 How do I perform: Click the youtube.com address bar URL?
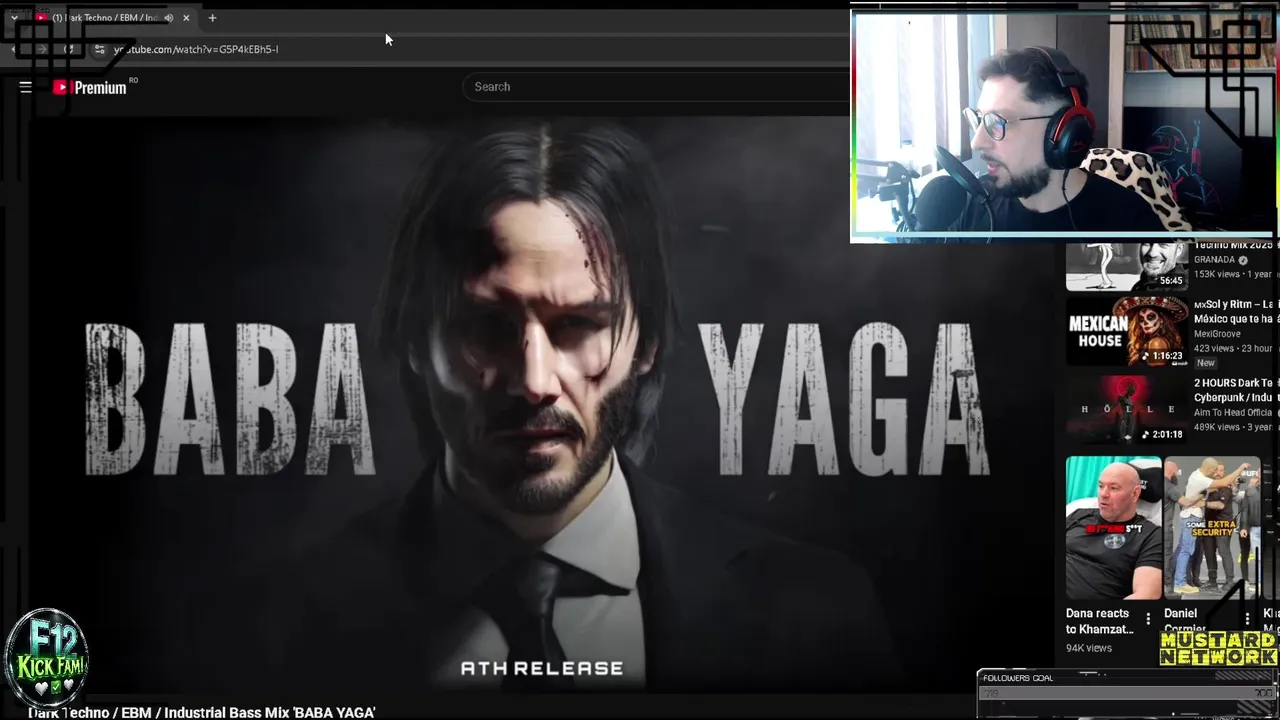196,49
